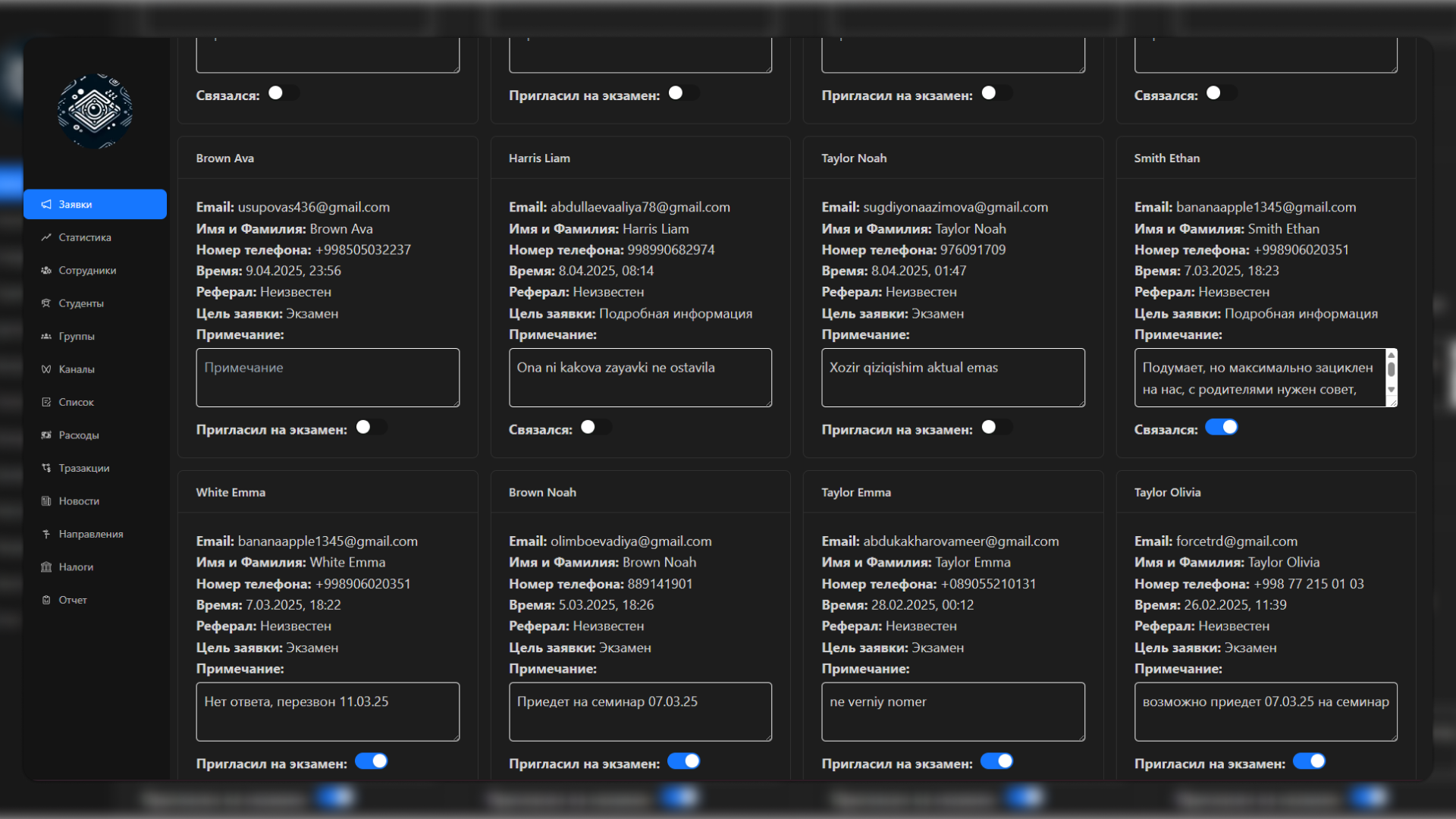Disable Пригласил на экзамен for Taylor Emma

click(996, 761)
